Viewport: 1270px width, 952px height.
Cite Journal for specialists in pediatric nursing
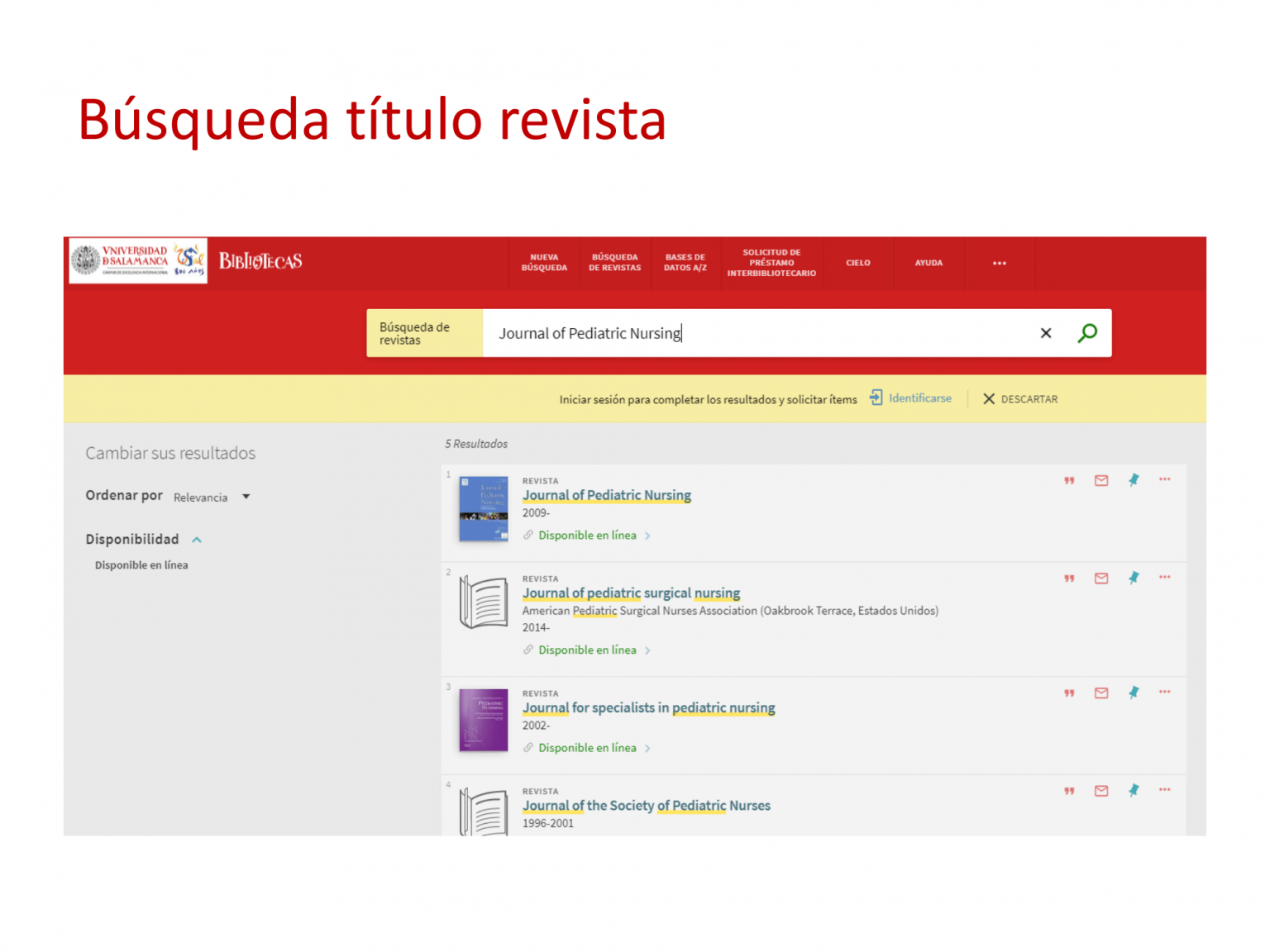click(x=1069, y=693)
